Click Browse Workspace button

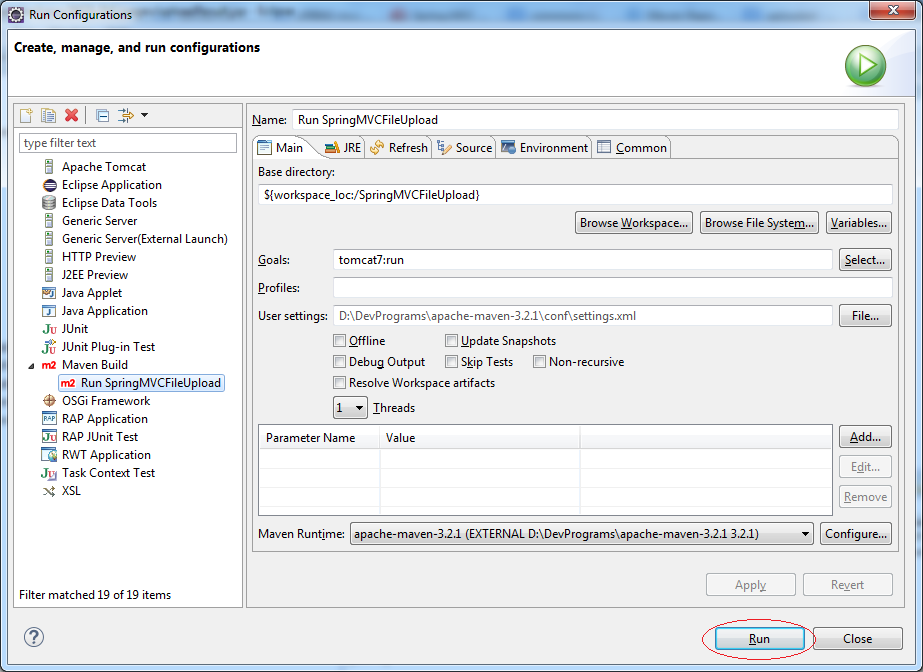[634, 223]
